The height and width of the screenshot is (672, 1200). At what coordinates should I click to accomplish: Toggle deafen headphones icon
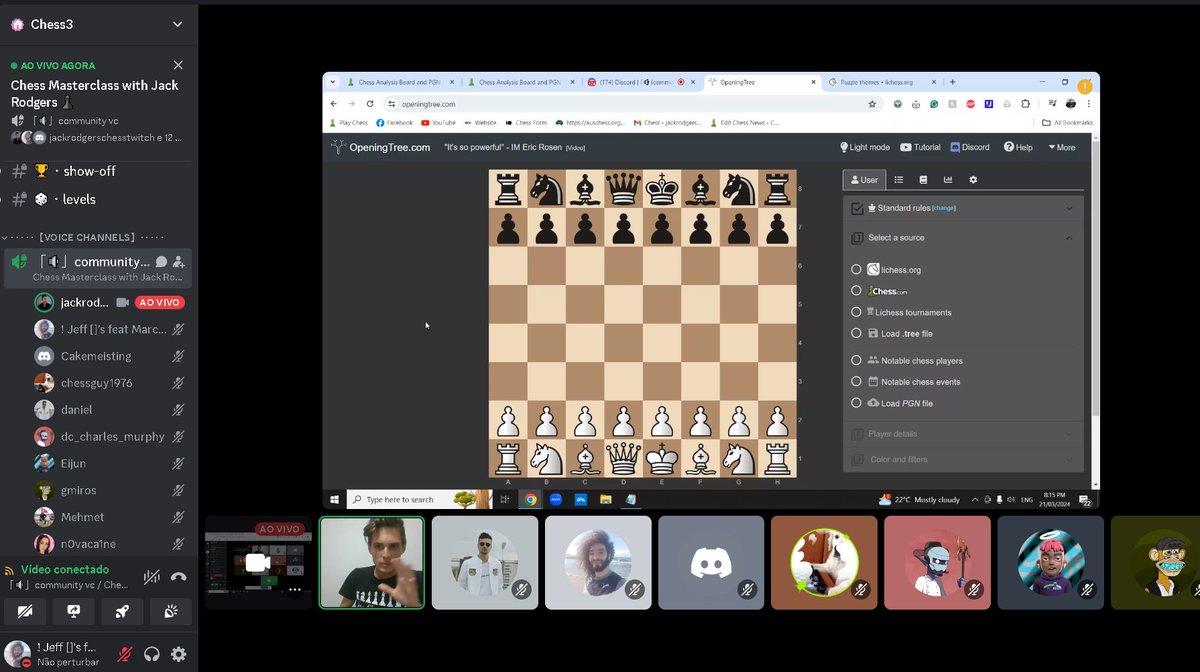tap(152, 654)
